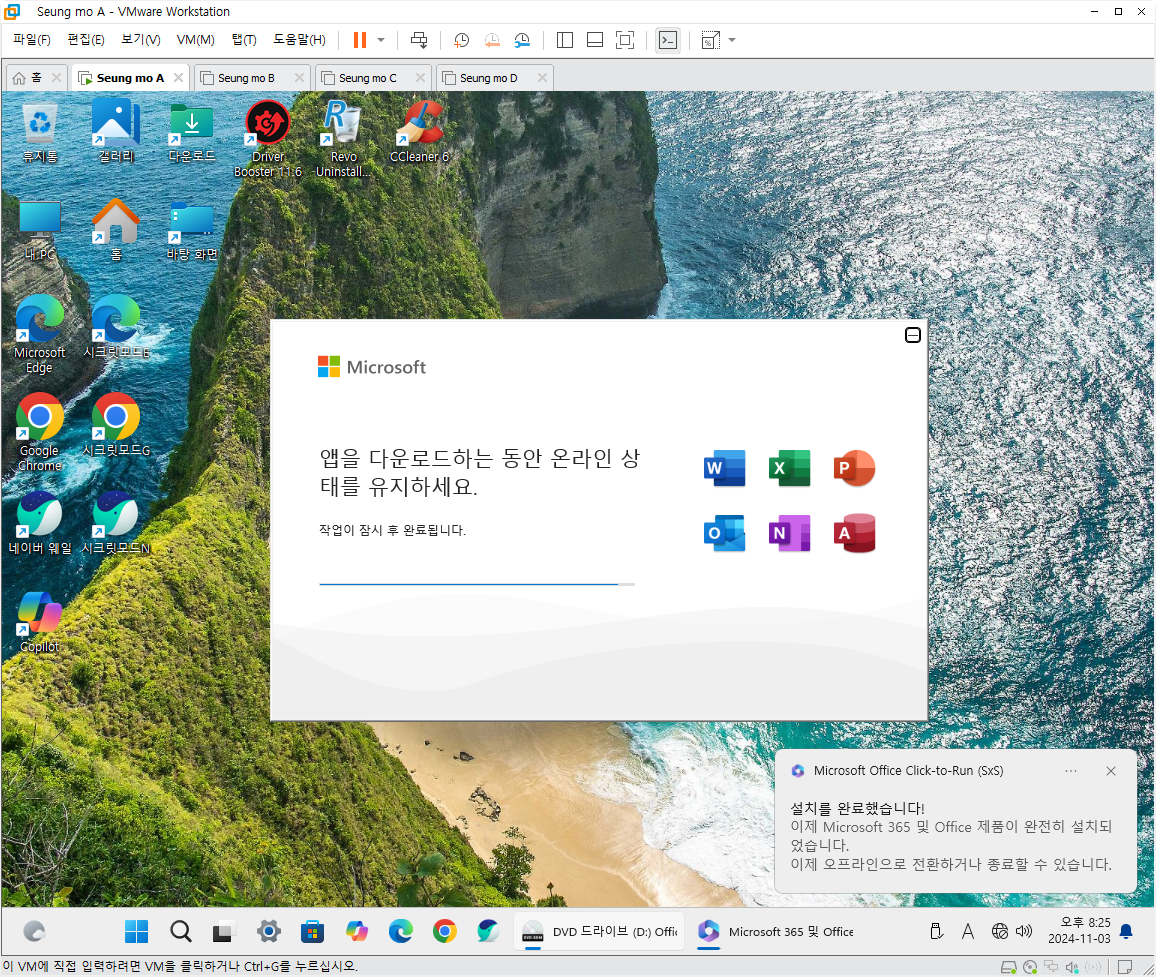Click the volume icon in system tray
The image size is (1156, 977).
(x=1024, y=931)
